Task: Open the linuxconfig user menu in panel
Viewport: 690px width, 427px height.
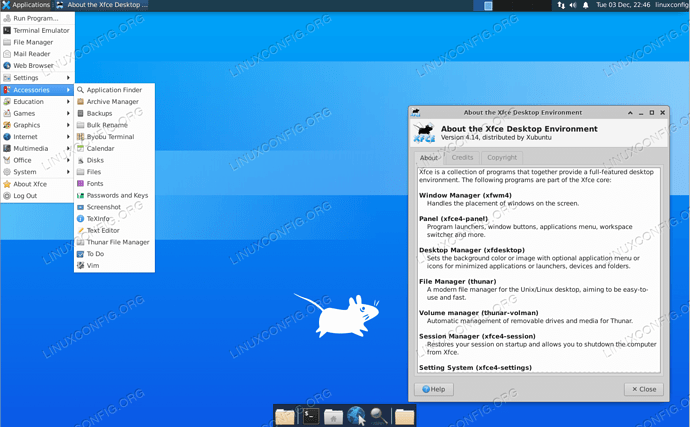Action: 672,5
